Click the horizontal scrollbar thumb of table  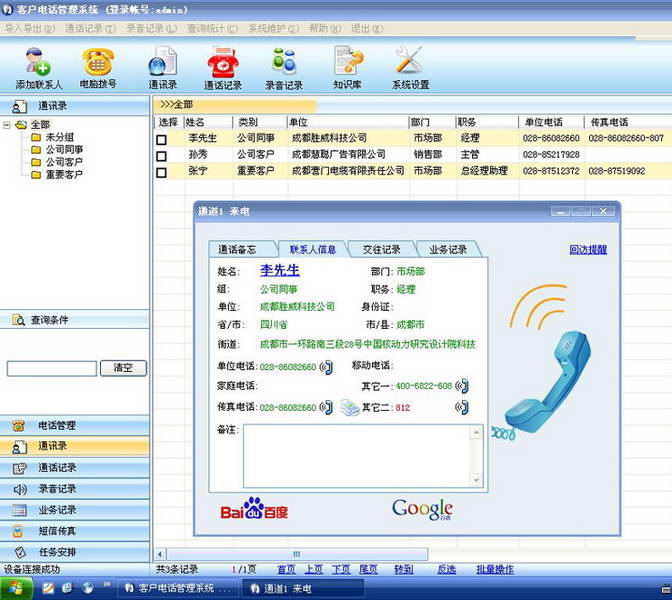[297, 554]
